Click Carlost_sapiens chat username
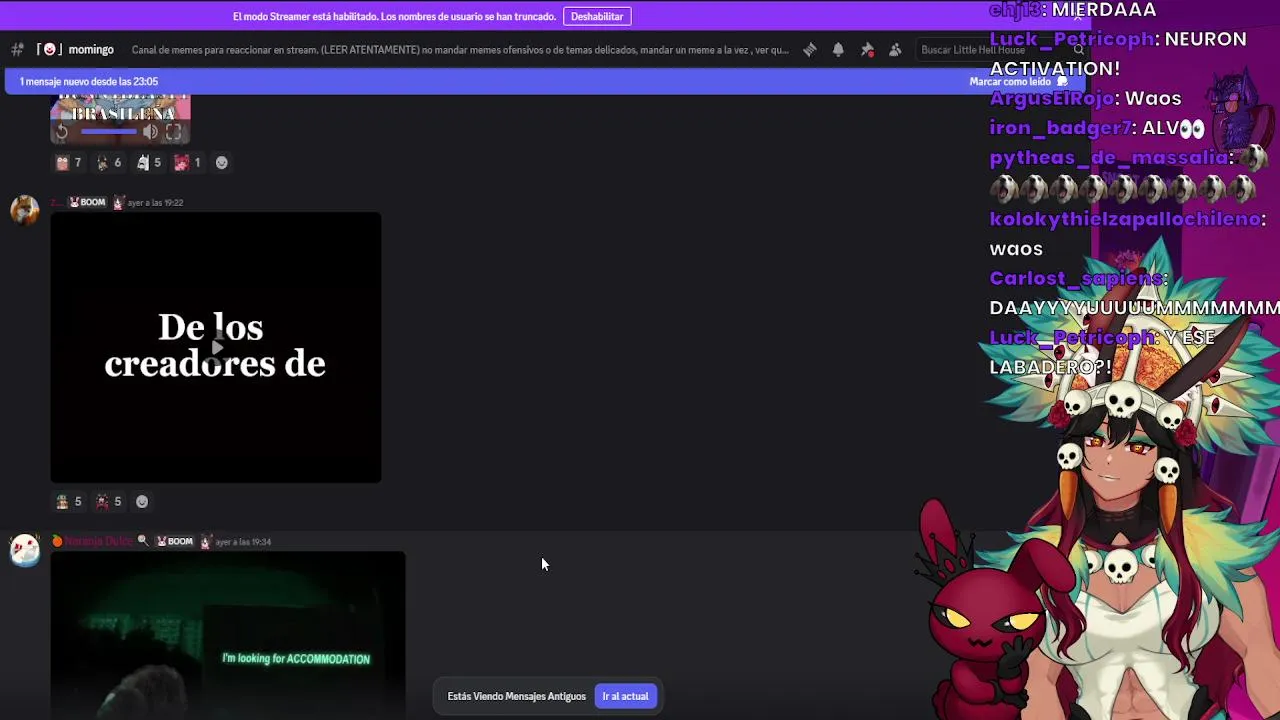The image size is (1280, 720). [1076, 278]
